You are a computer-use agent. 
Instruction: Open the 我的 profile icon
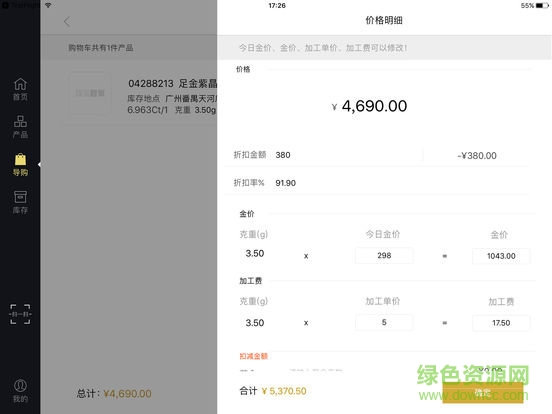[20, 391]
